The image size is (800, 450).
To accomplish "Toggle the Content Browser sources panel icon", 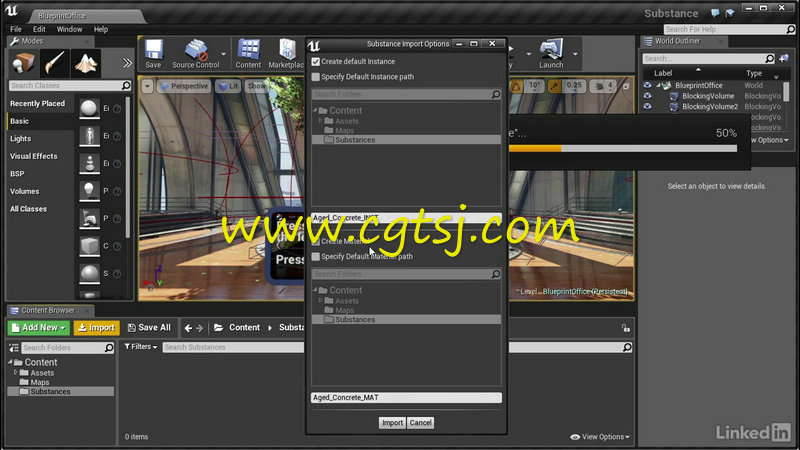I will pyautogui.click(x=14, y=347).
